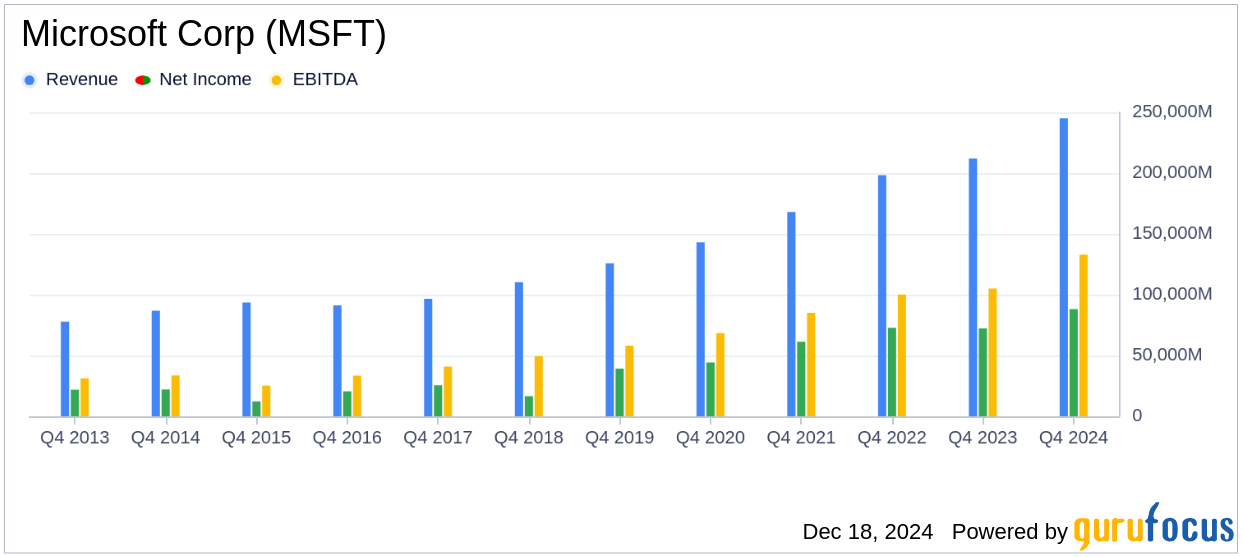
Task: Click the Q4 2024 EBITDA bar
Action: point(1084,336)
